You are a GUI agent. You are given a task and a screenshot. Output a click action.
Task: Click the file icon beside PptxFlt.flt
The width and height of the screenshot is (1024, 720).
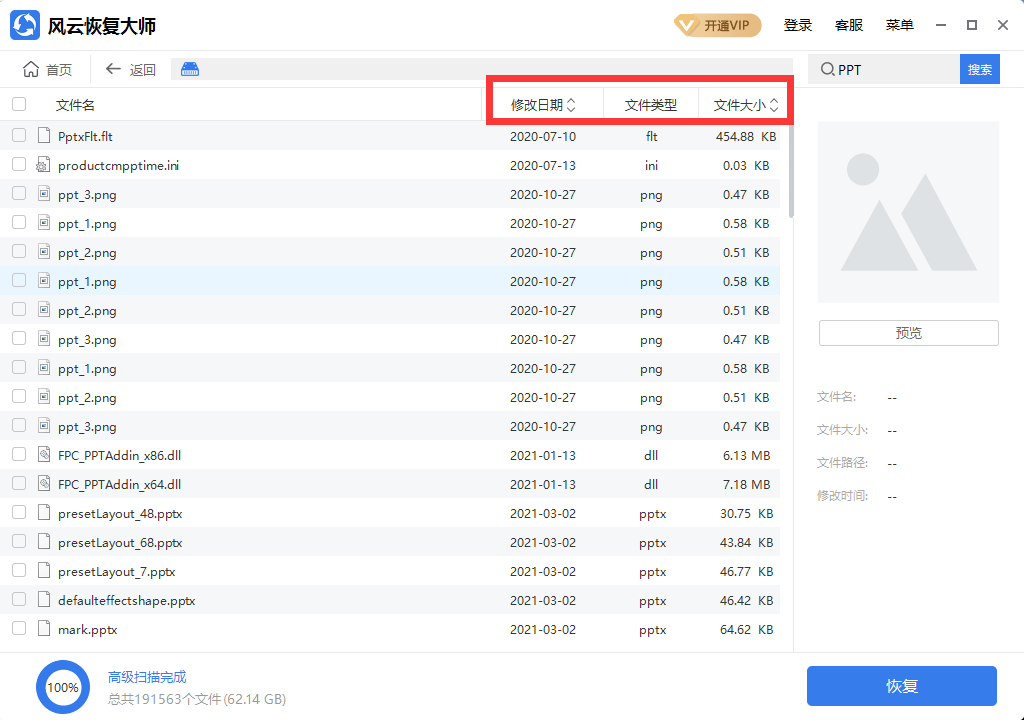tap(42, 136)
